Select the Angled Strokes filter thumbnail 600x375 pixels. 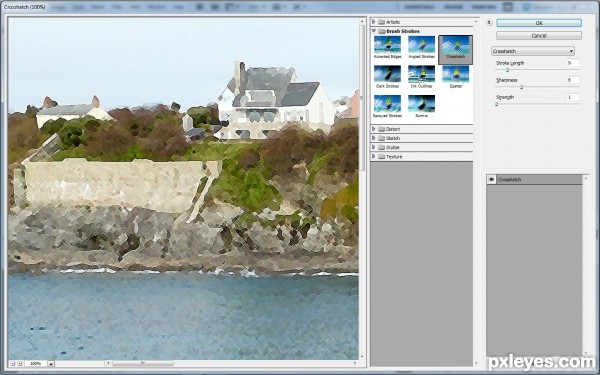tap(421, 44)
